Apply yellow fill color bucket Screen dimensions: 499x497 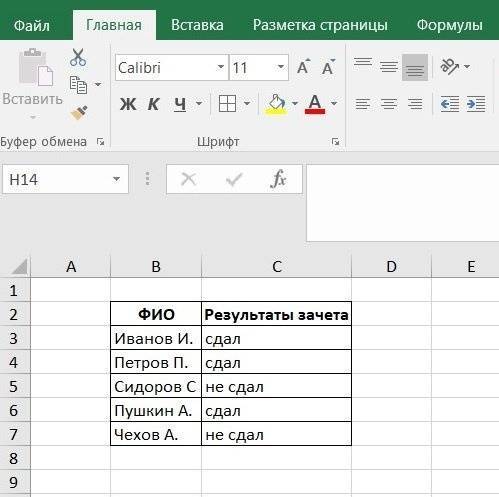(276, 104)
